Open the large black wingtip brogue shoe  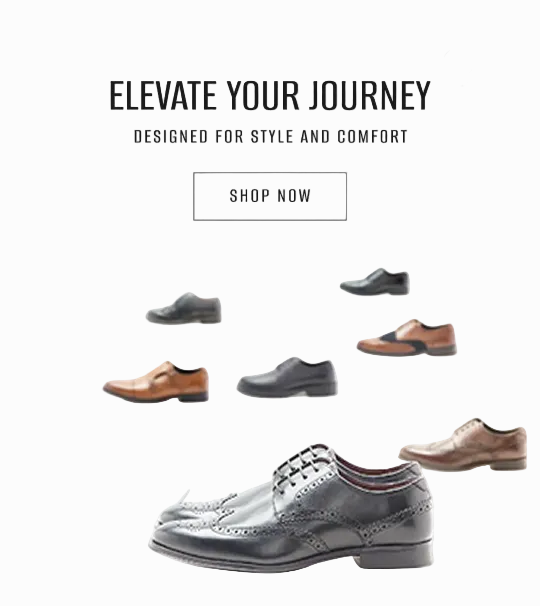click(x=292, y=508)
